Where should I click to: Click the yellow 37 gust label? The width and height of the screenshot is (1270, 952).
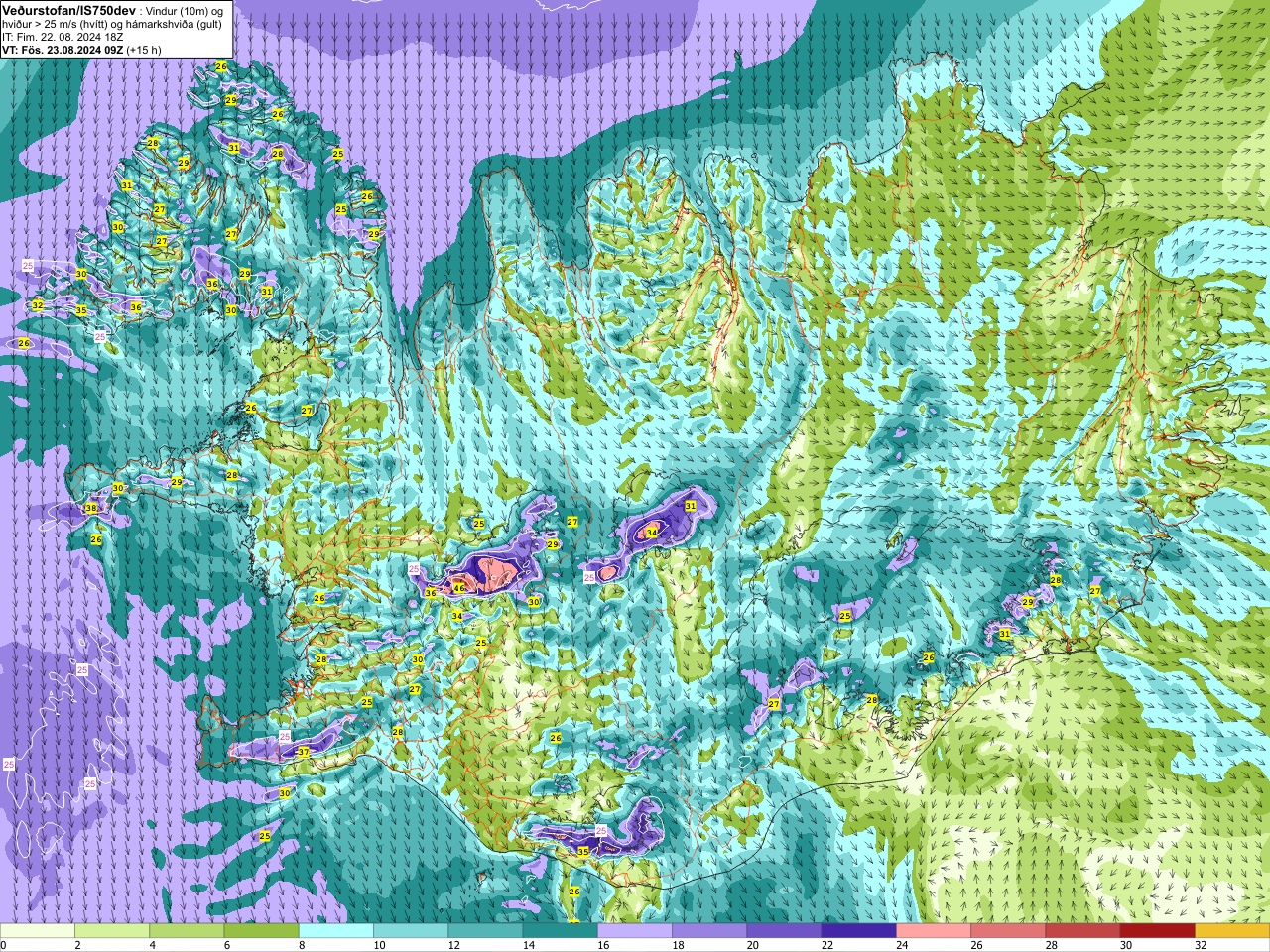(x=304, y=753)
